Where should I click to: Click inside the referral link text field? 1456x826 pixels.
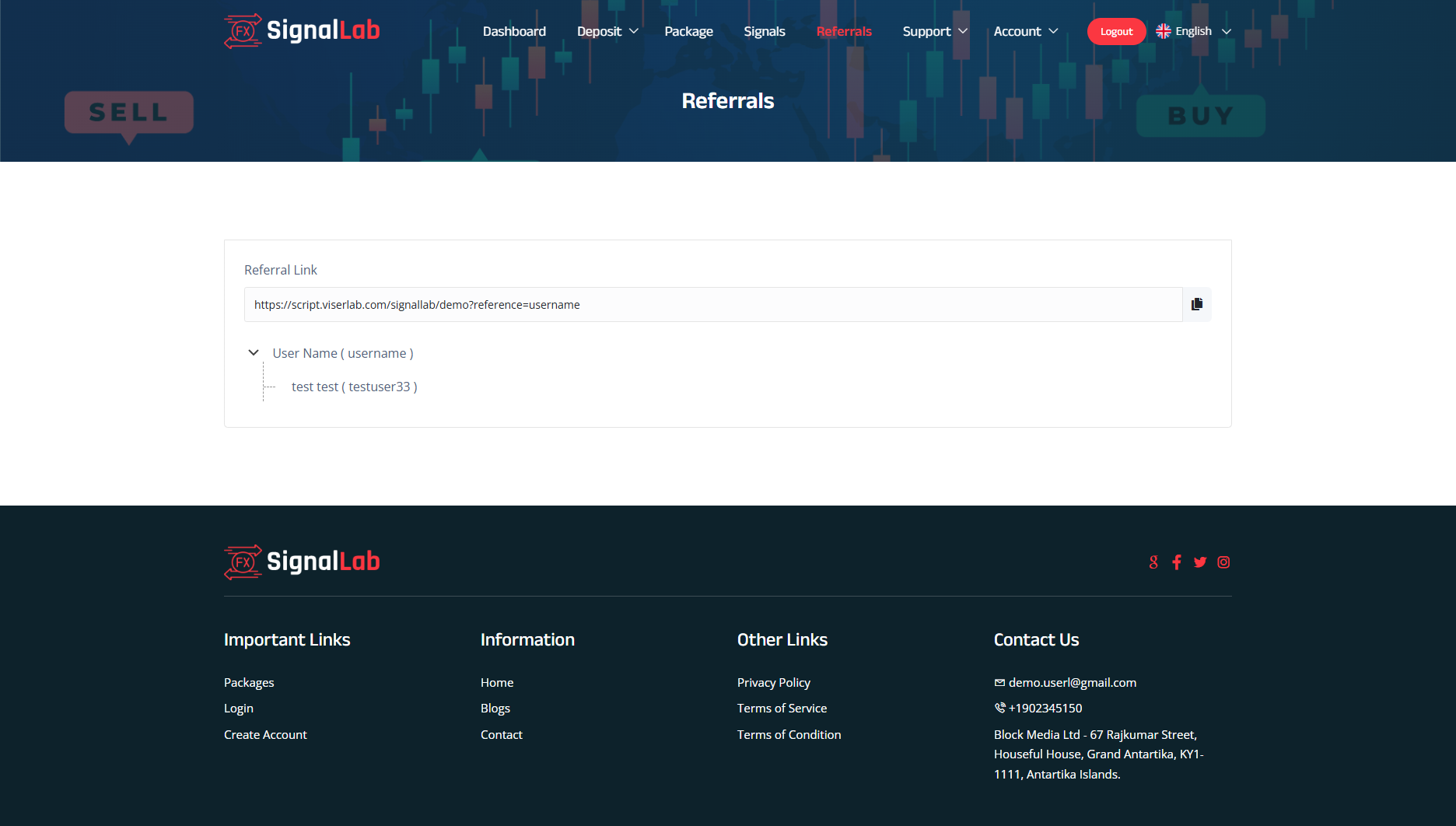coord(700,304)
